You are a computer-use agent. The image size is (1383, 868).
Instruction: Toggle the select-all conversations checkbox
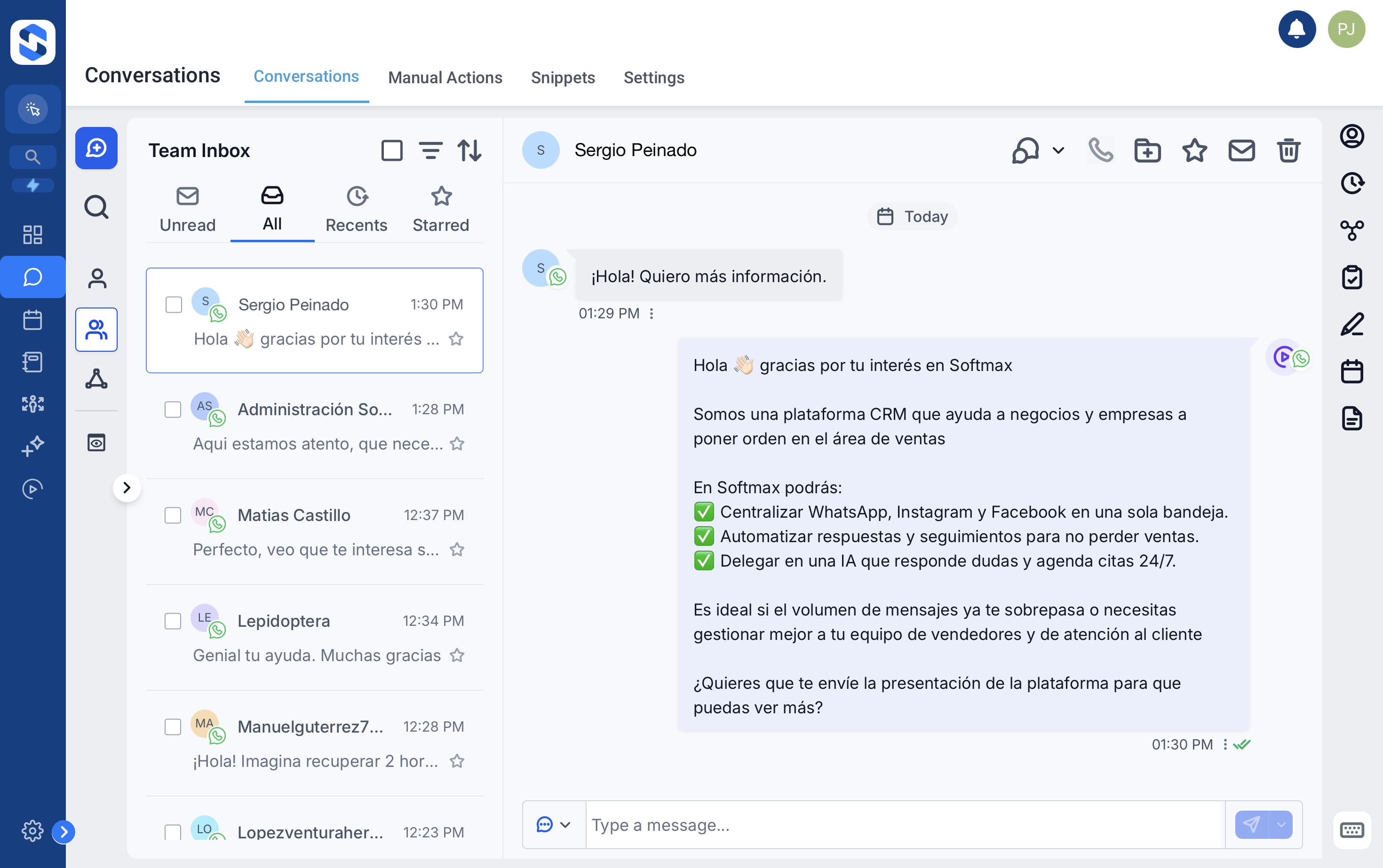[392, 150]
